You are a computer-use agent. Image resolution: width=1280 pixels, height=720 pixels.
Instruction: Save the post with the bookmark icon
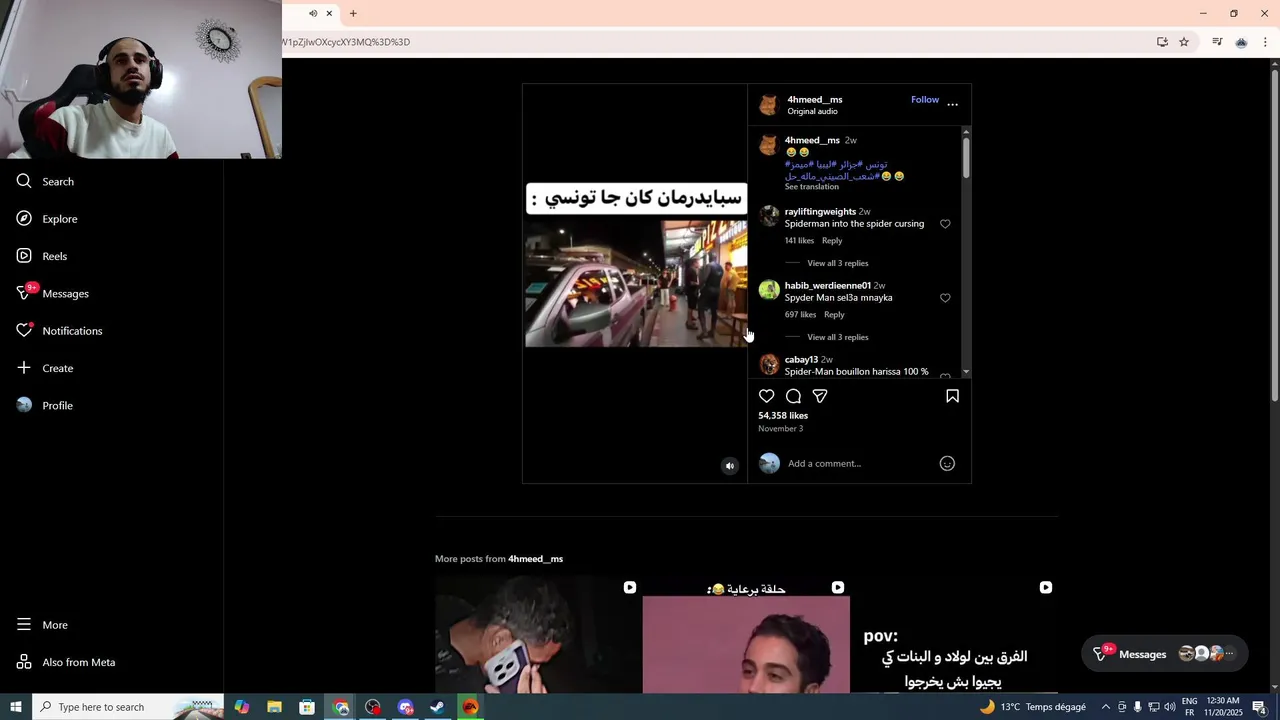[x=952, y=396]
